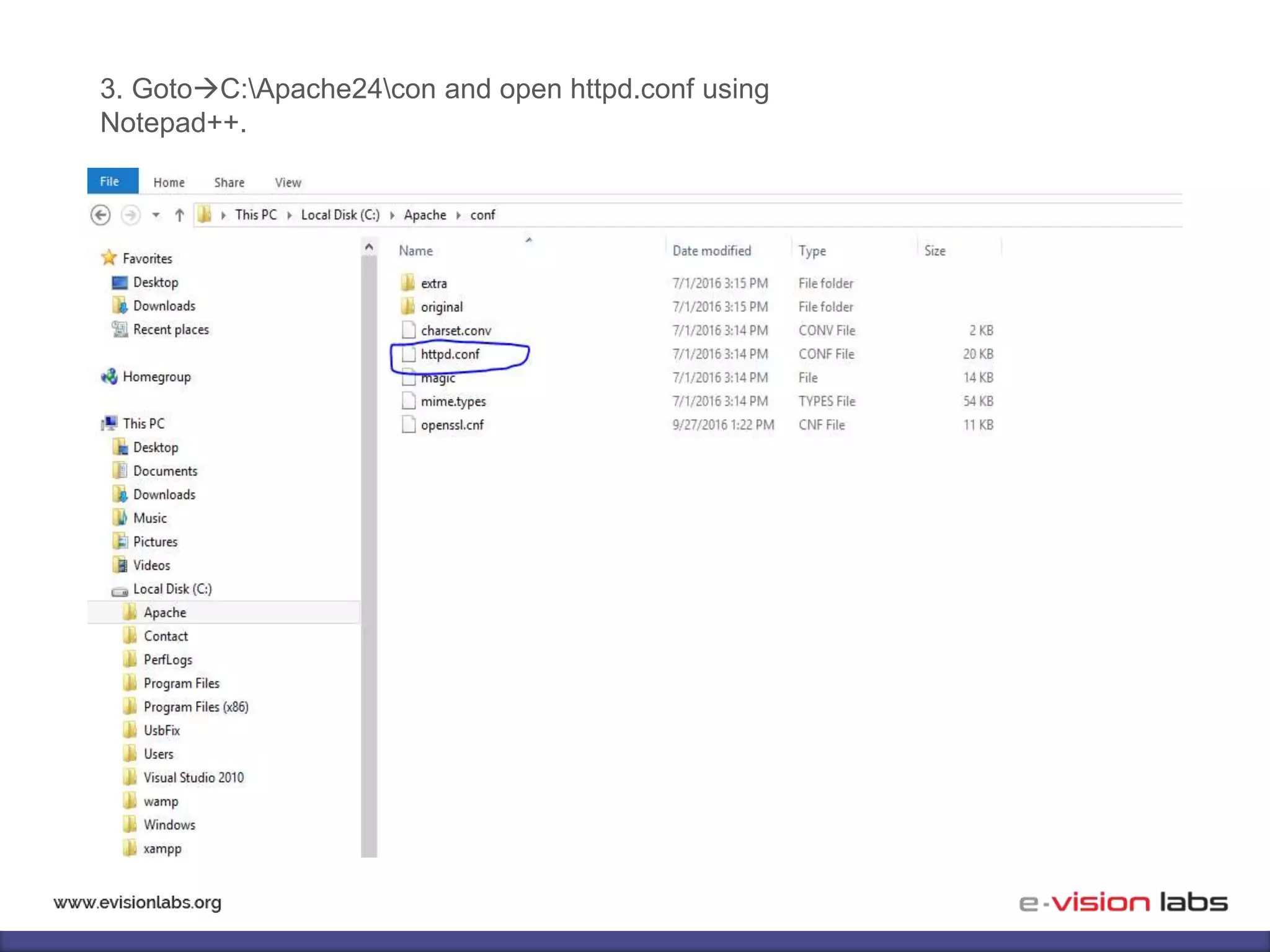Sort files by the Type column
1270x952 pixels.
tap(812, 251)
